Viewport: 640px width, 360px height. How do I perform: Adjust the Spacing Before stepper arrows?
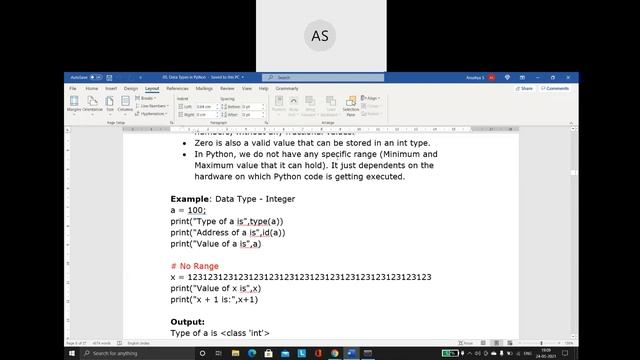pos(263,107)
